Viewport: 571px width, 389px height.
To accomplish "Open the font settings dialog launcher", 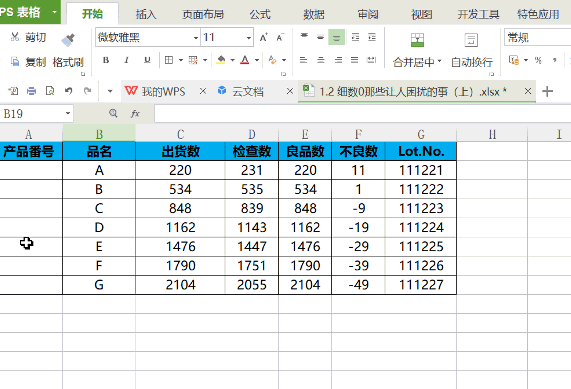I will pyautogui.click(x=283, y=74).
